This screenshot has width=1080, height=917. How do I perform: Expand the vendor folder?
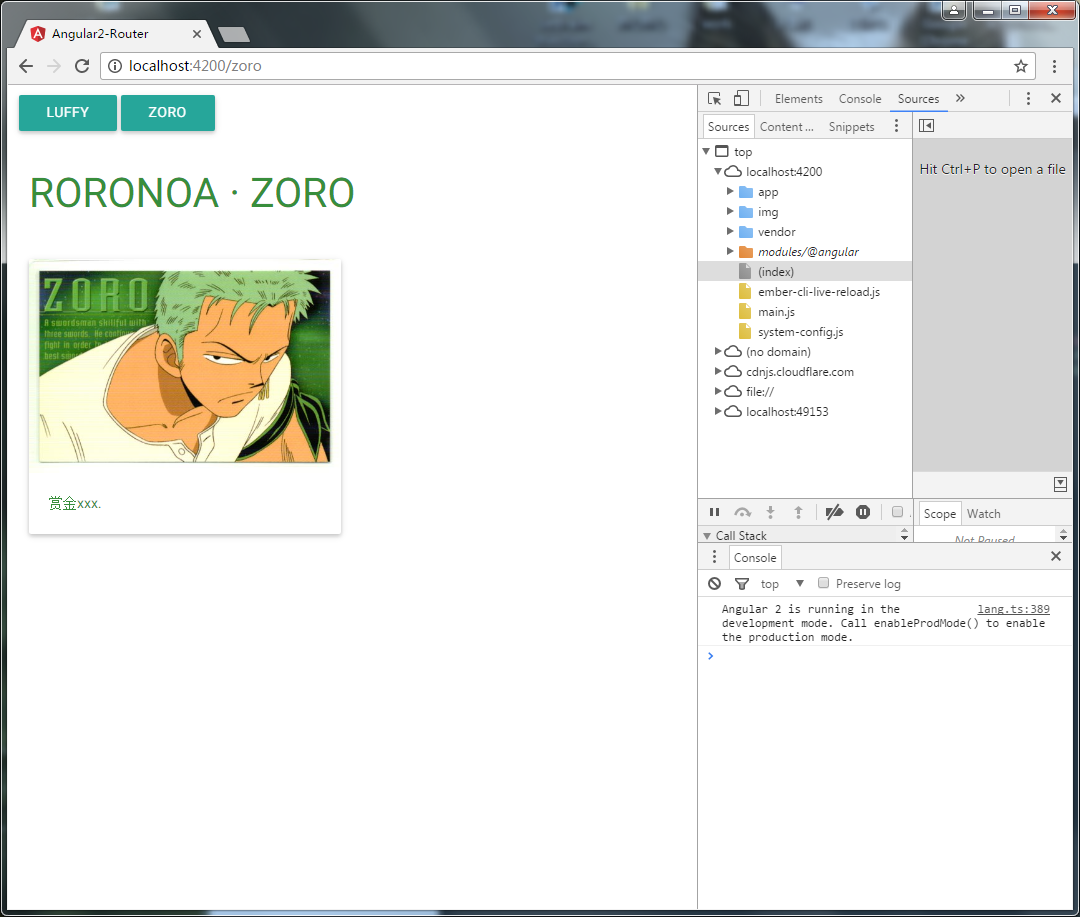[x=730, y=231]
